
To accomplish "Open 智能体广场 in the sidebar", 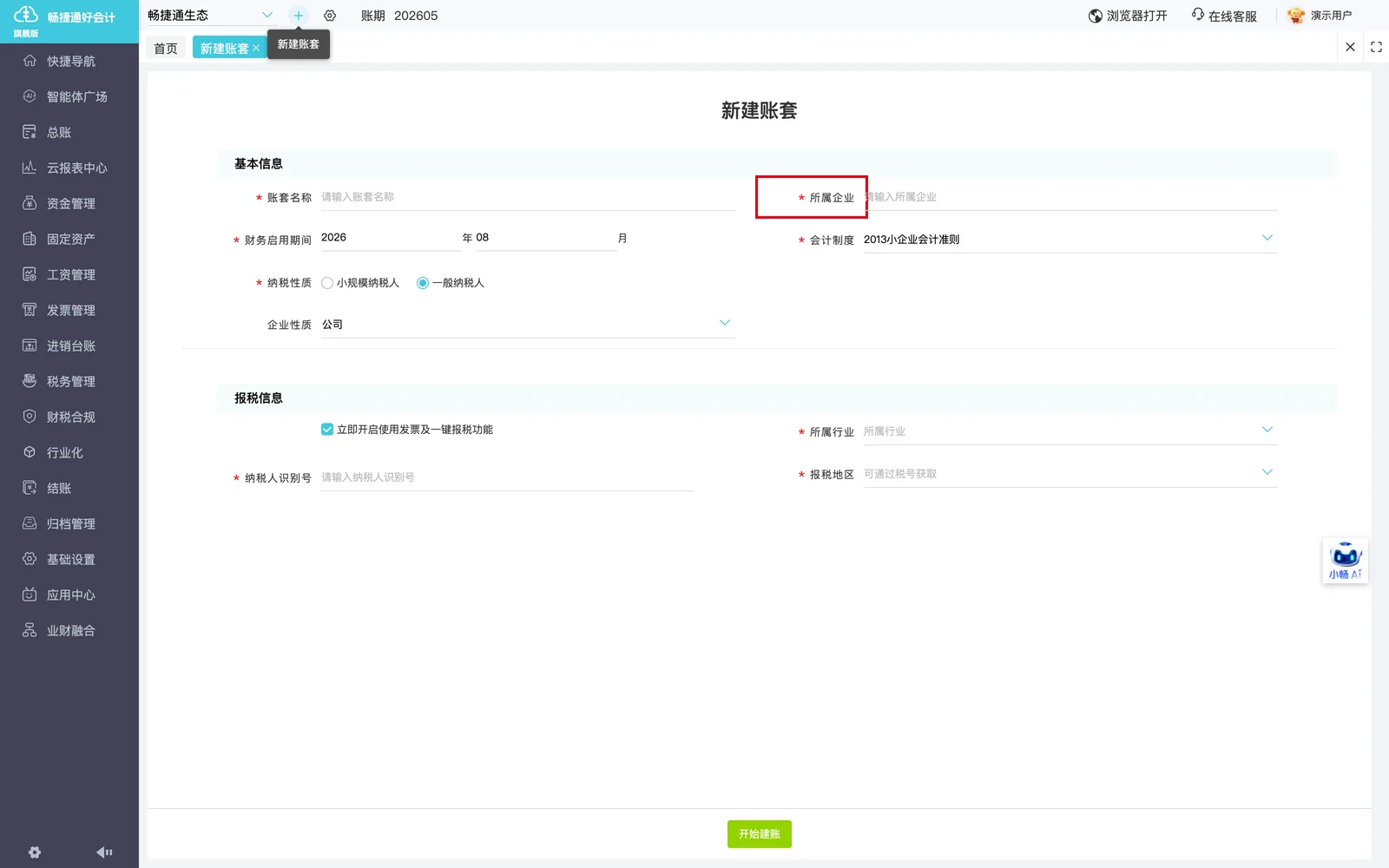I will (69, 96).
